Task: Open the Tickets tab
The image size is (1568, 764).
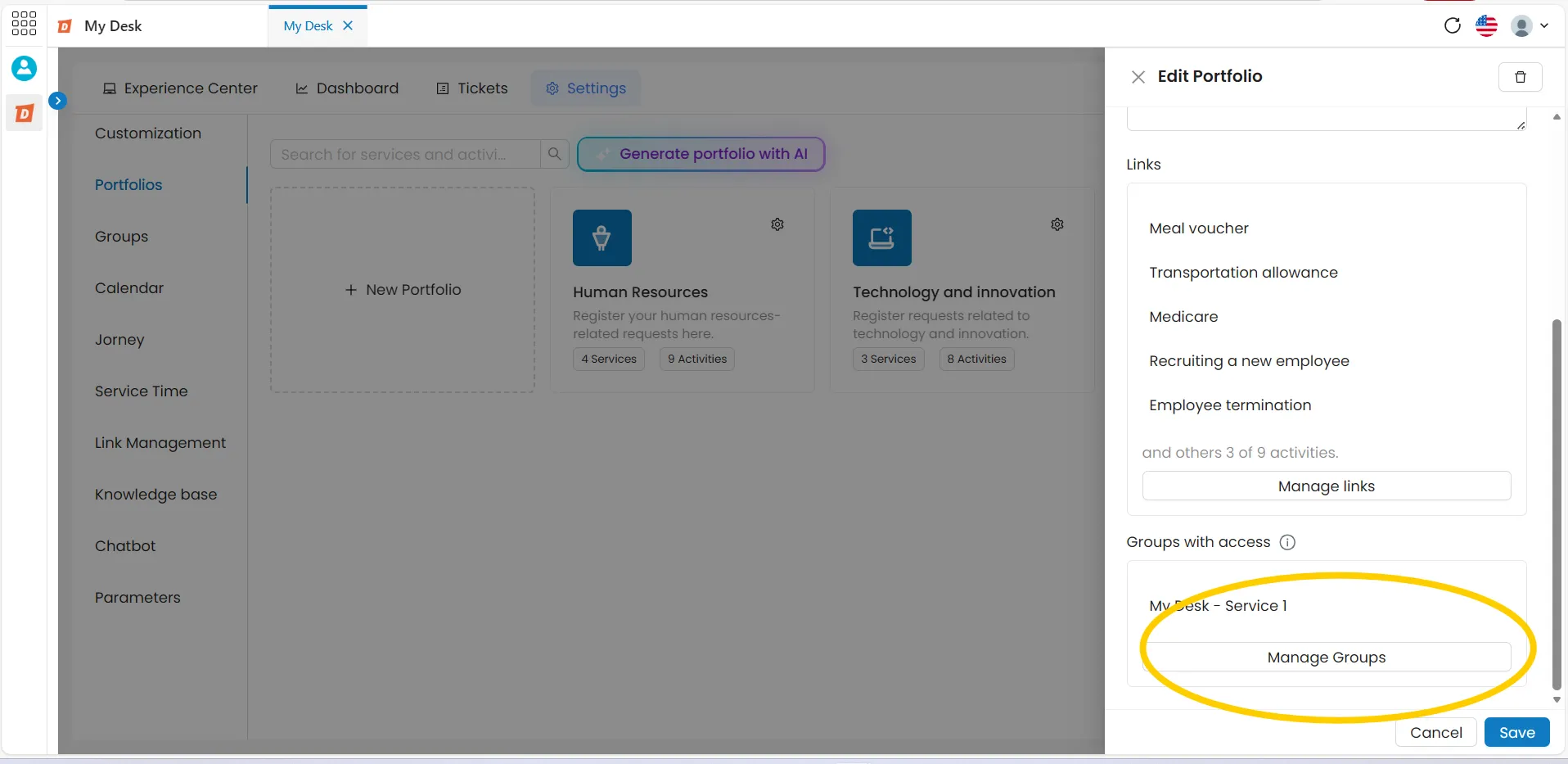Action: (x=472, y=88)
